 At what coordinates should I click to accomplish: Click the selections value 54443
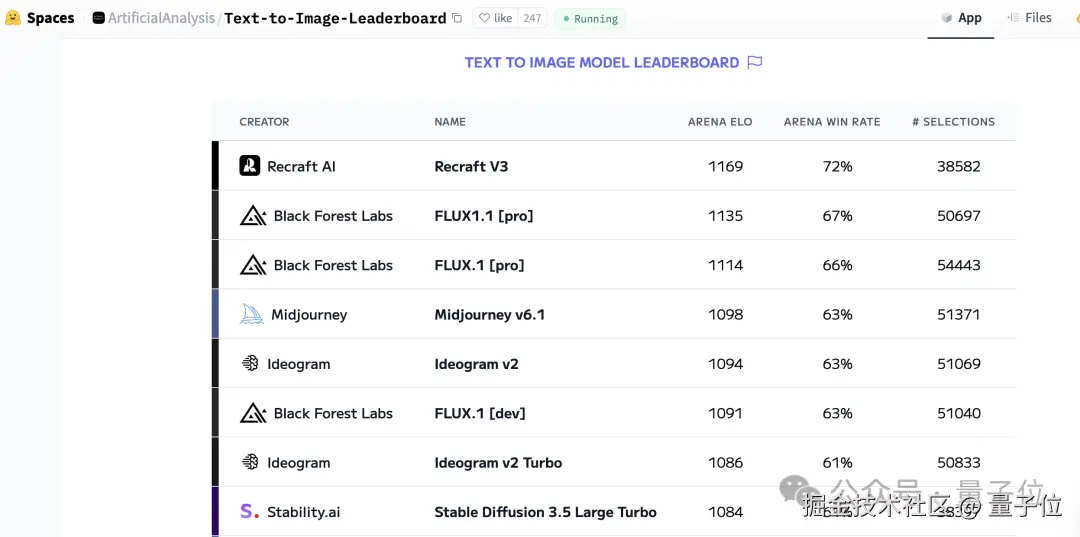tap(959, 265)
